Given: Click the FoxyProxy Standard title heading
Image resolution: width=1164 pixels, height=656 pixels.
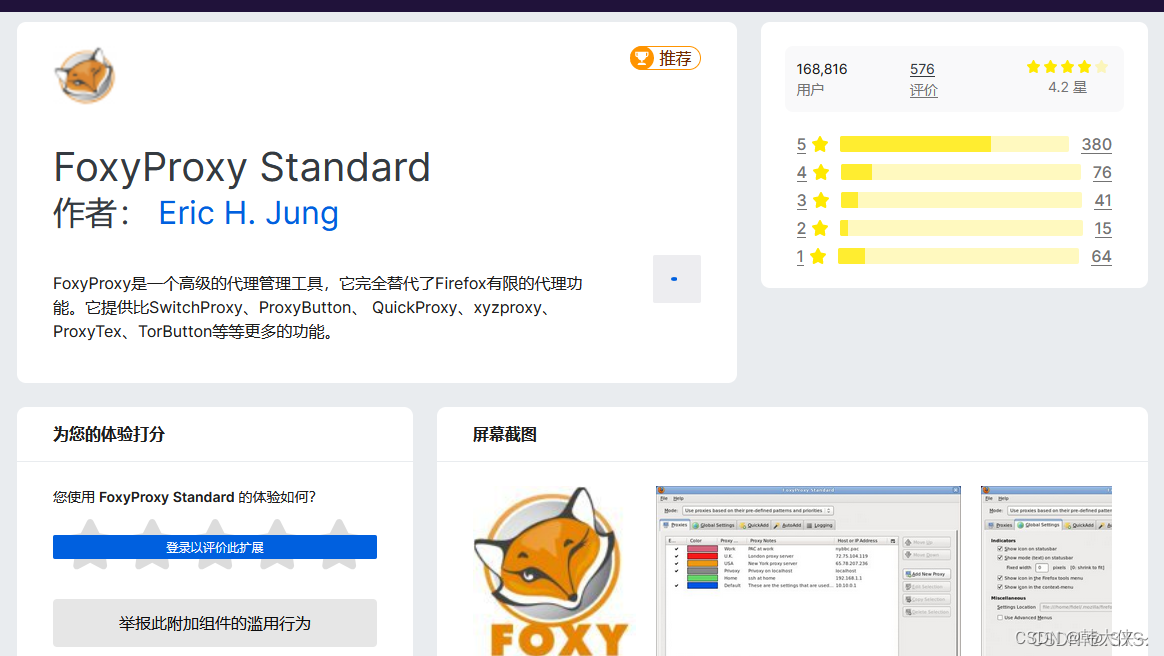Looking at the screenshot, I should pos(242,167).
